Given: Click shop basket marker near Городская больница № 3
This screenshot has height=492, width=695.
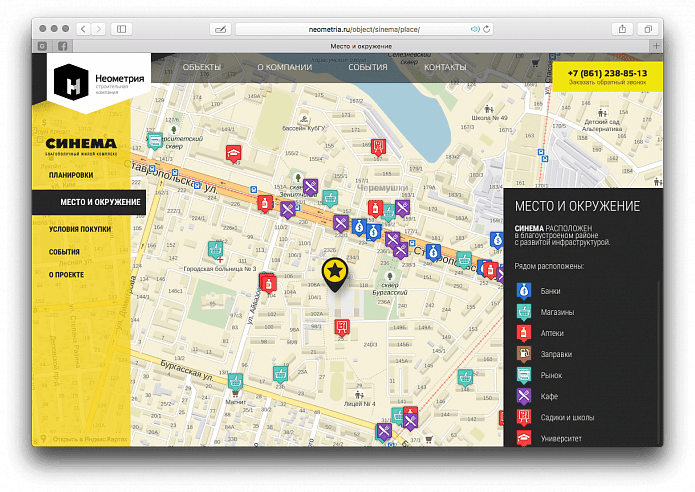Looking at the screenshot, I should coord(215,250).
